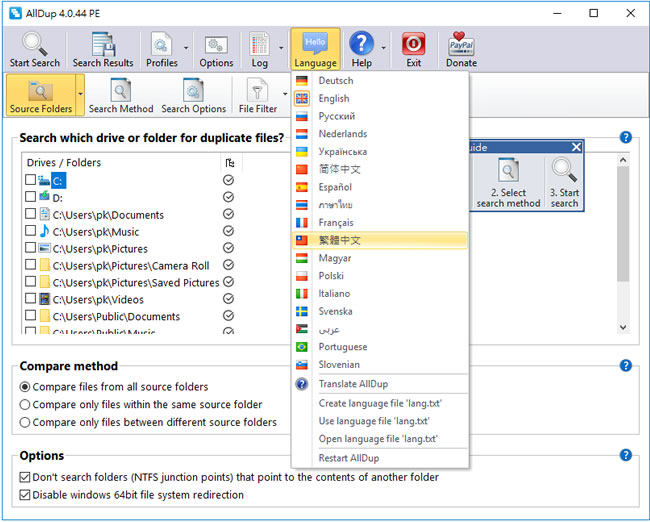650x522 pixels.
Task: Select Compare files from all source folders
Action: [x=25, y=387]
